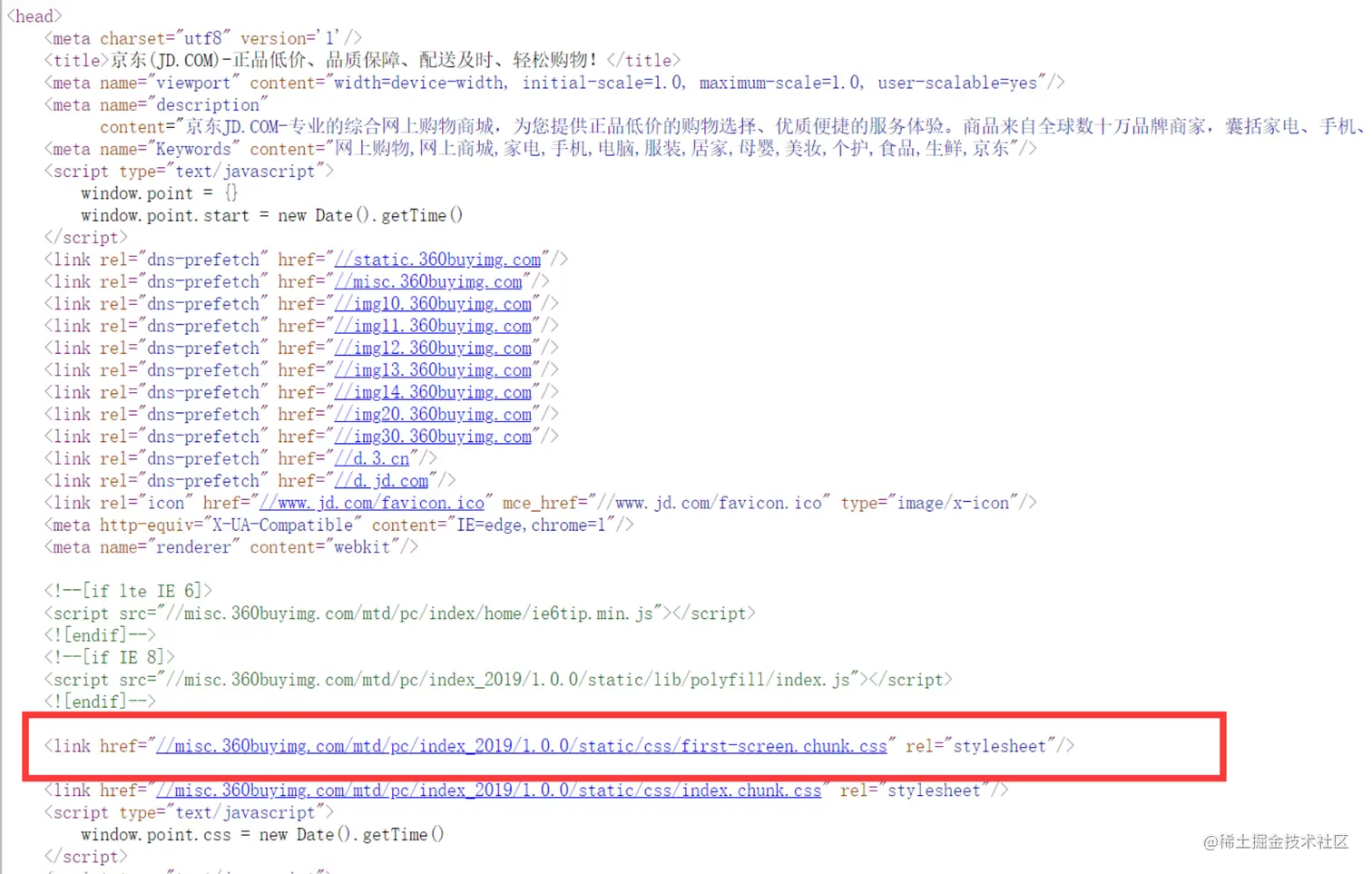Screen dimensions: 1372x874
Task: Open the //www.jd.com/favicon.ico href link
Action: 372,503
